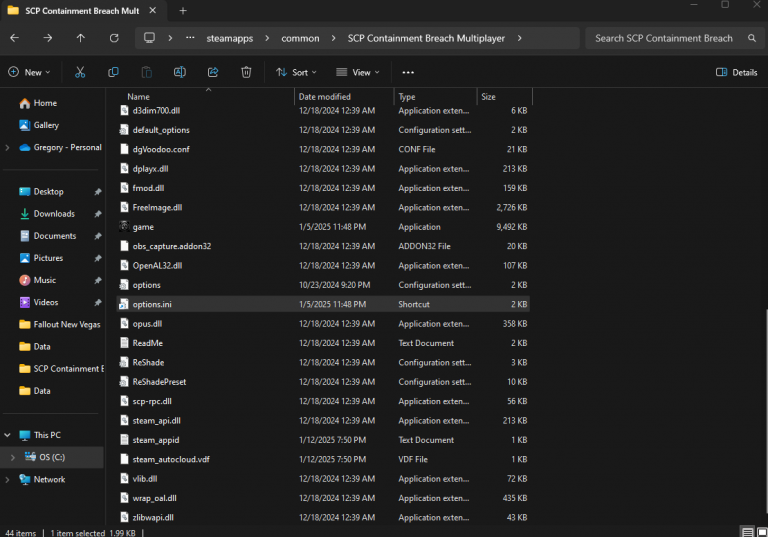Click the Delete trash can icon
This screenshot has height=537, width=768.
(x=246, y=72)
